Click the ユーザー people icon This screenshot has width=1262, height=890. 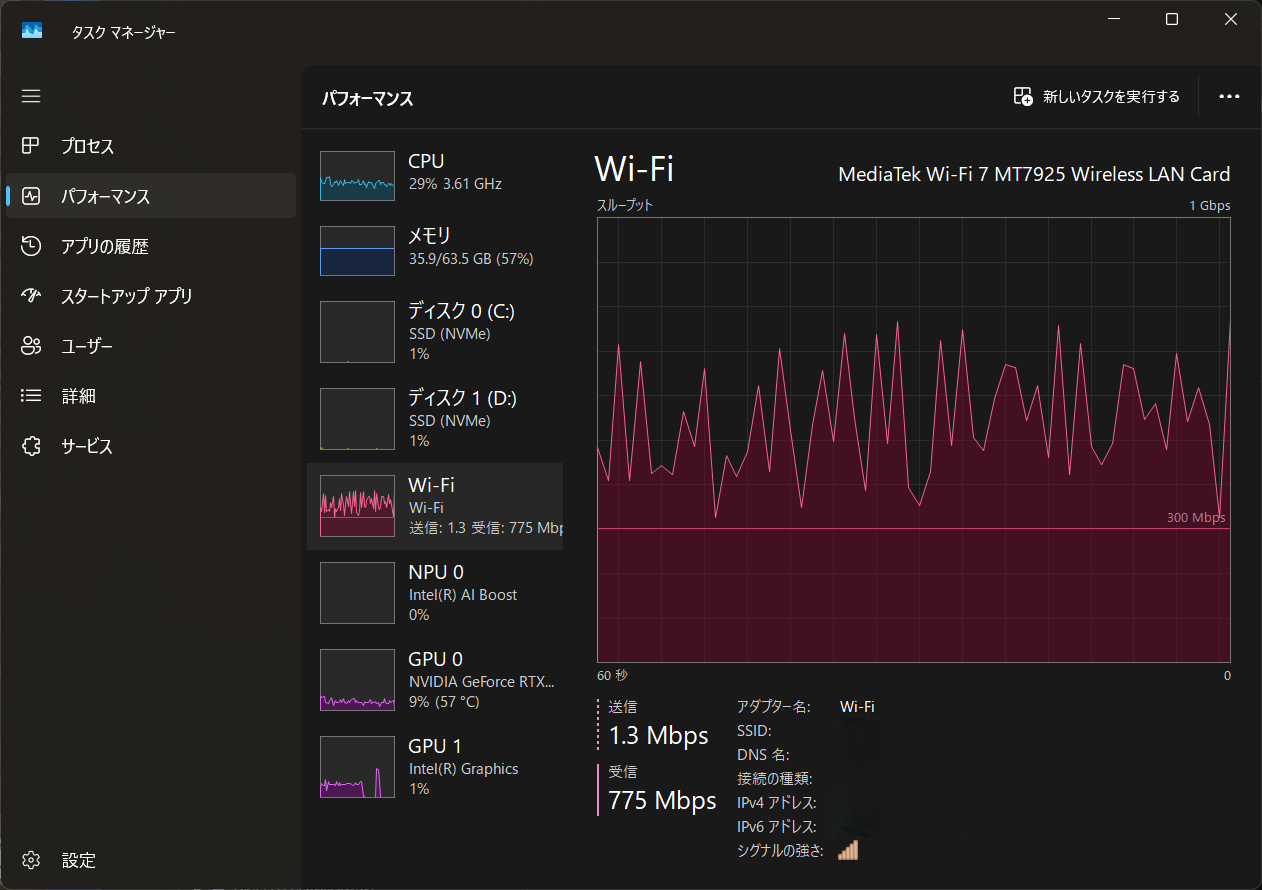tap(31, 346)
